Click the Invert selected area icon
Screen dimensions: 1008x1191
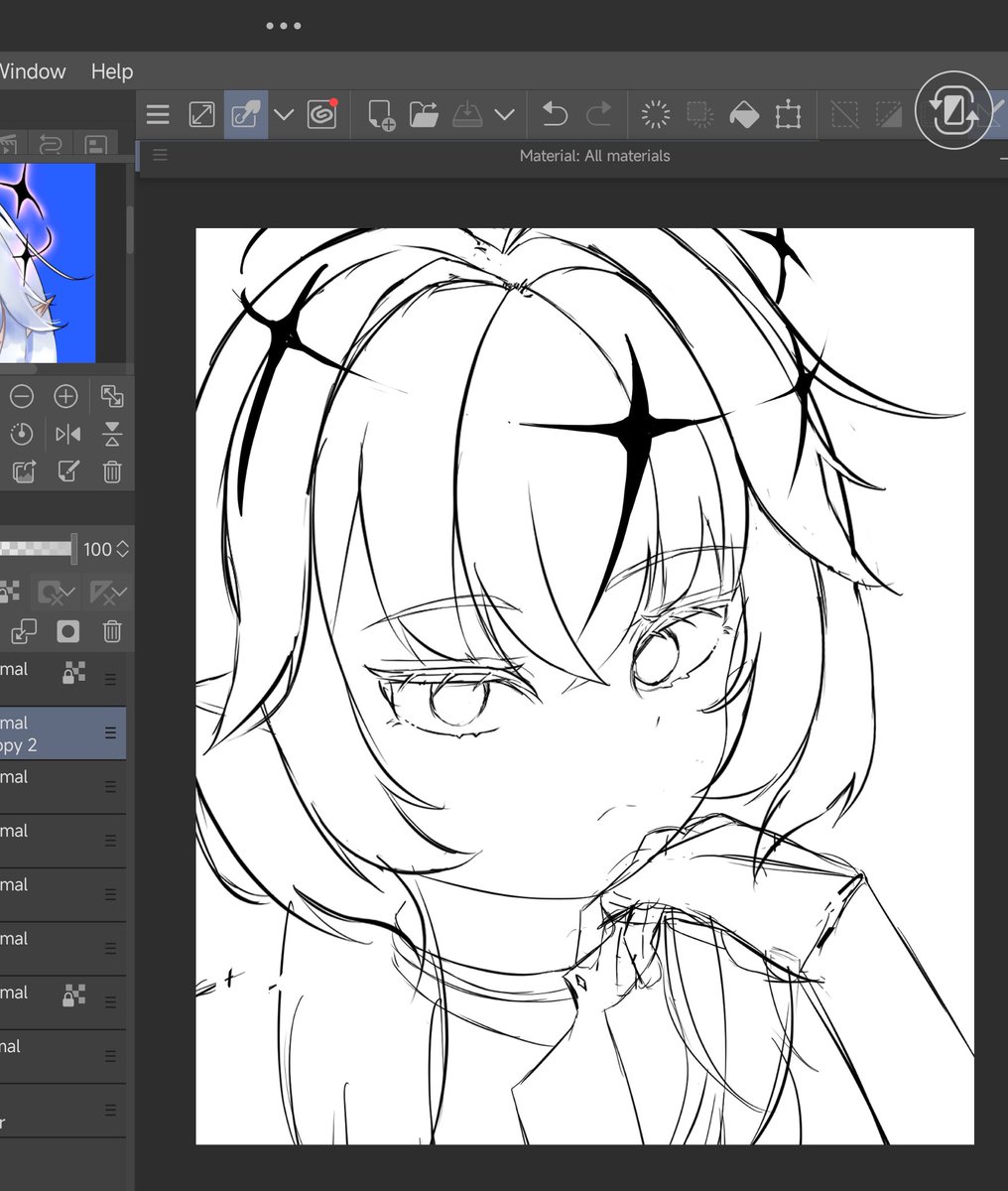coord(888,115)
